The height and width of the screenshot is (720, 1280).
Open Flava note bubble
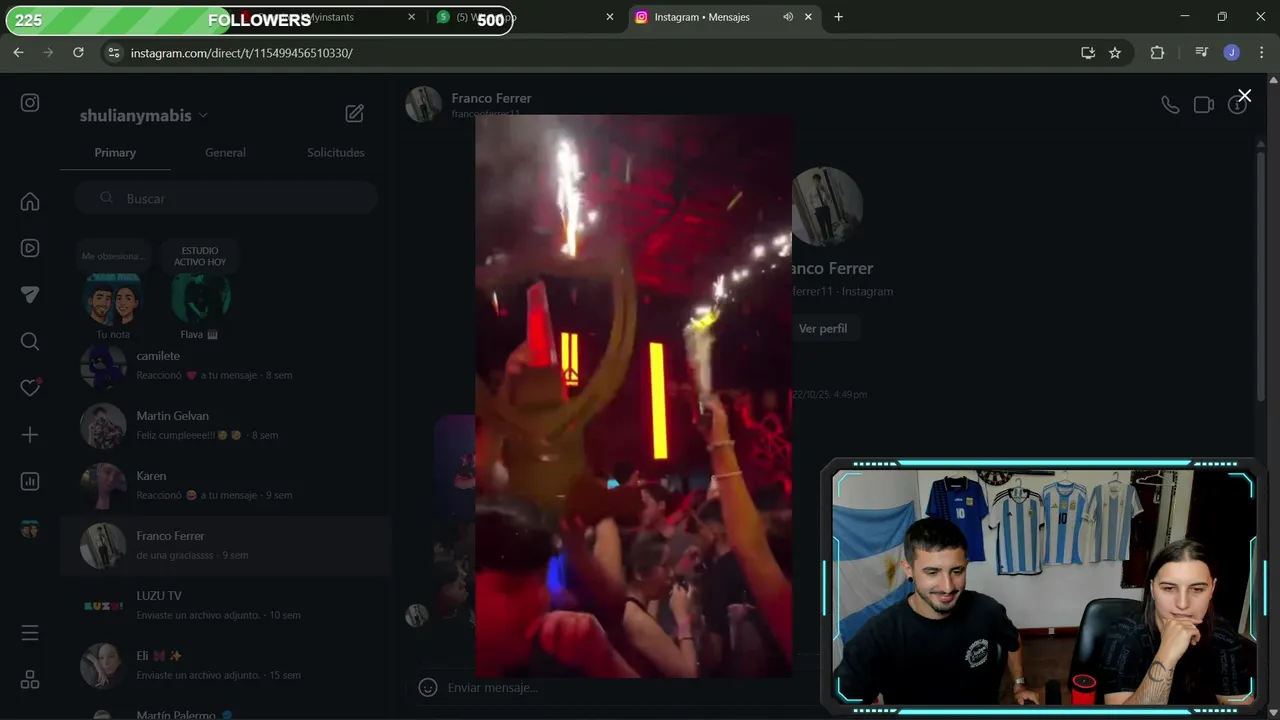pyautogui.click(x=199, y=298)
